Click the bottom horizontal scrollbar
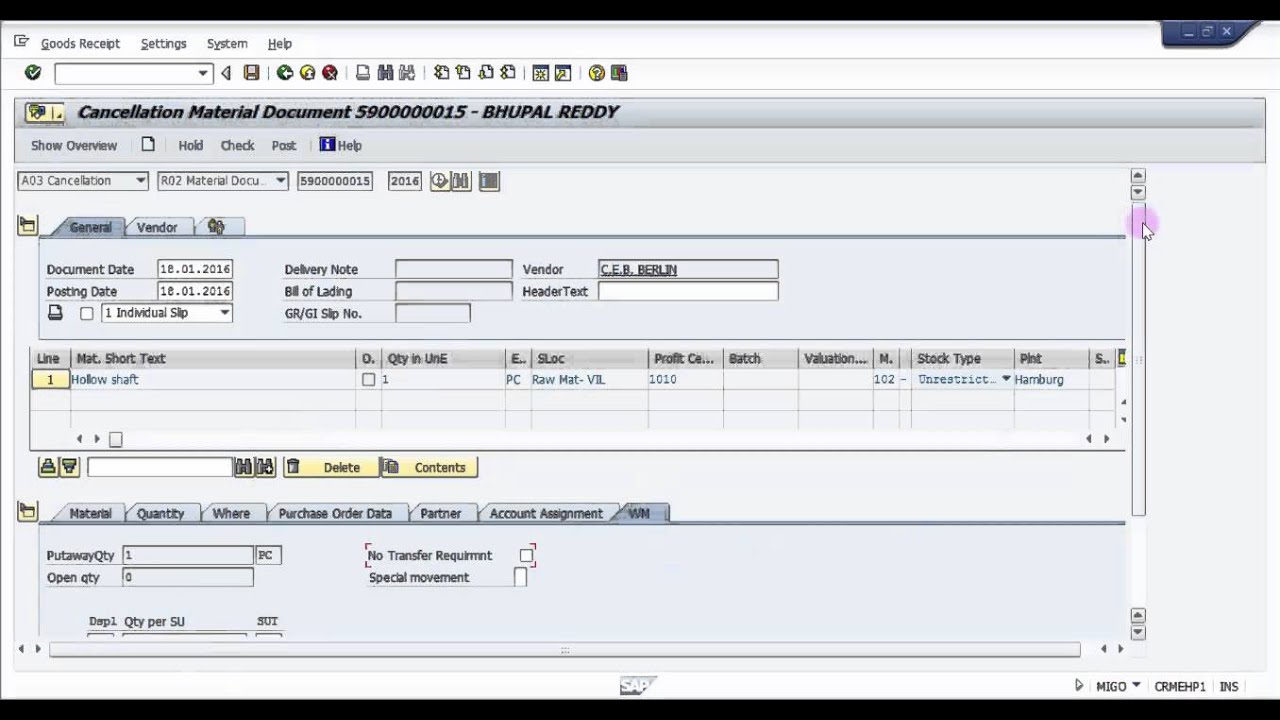 [565, 649]
